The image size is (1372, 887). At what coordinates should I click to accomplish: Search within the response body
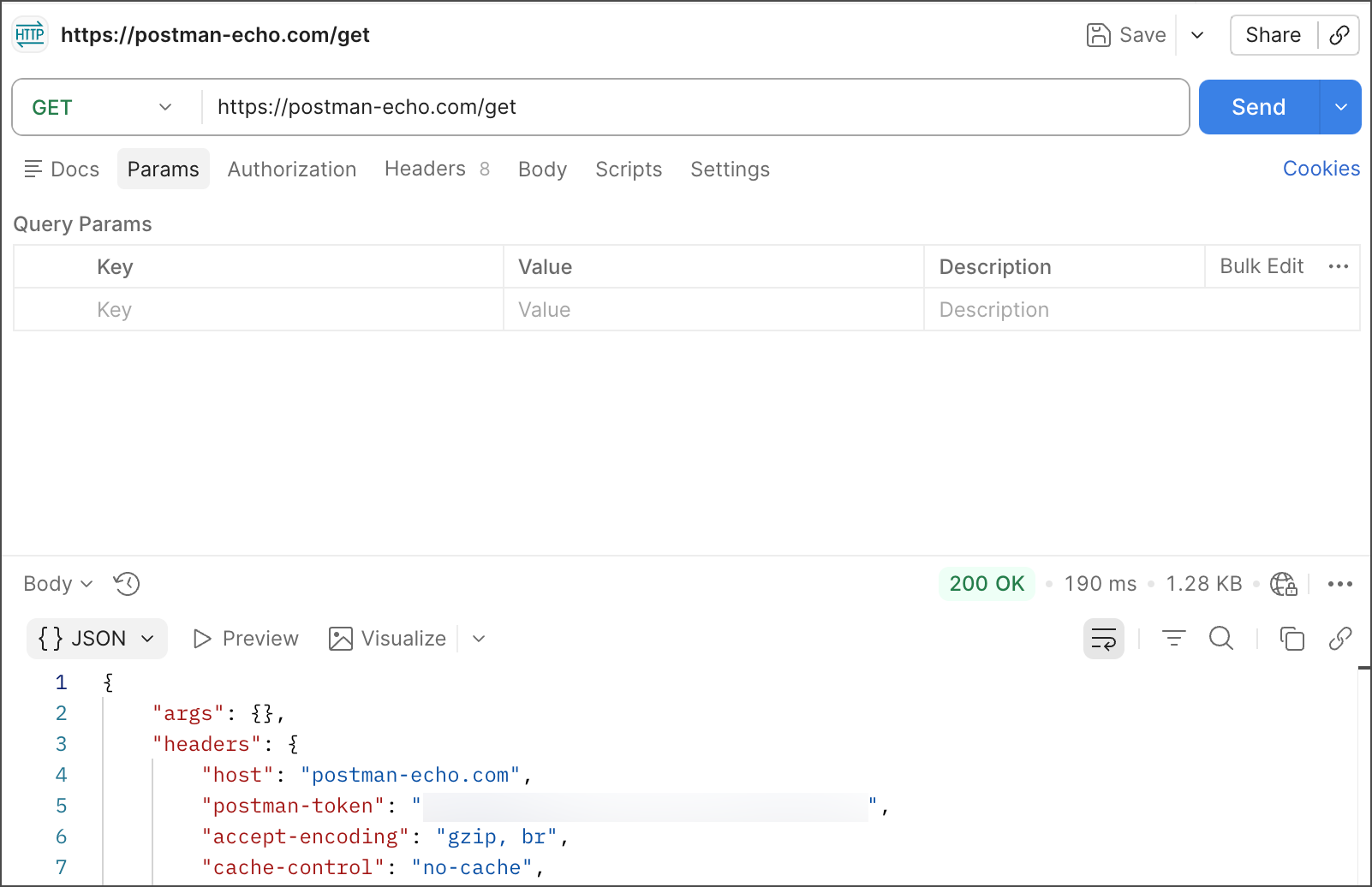(1221, 639)
